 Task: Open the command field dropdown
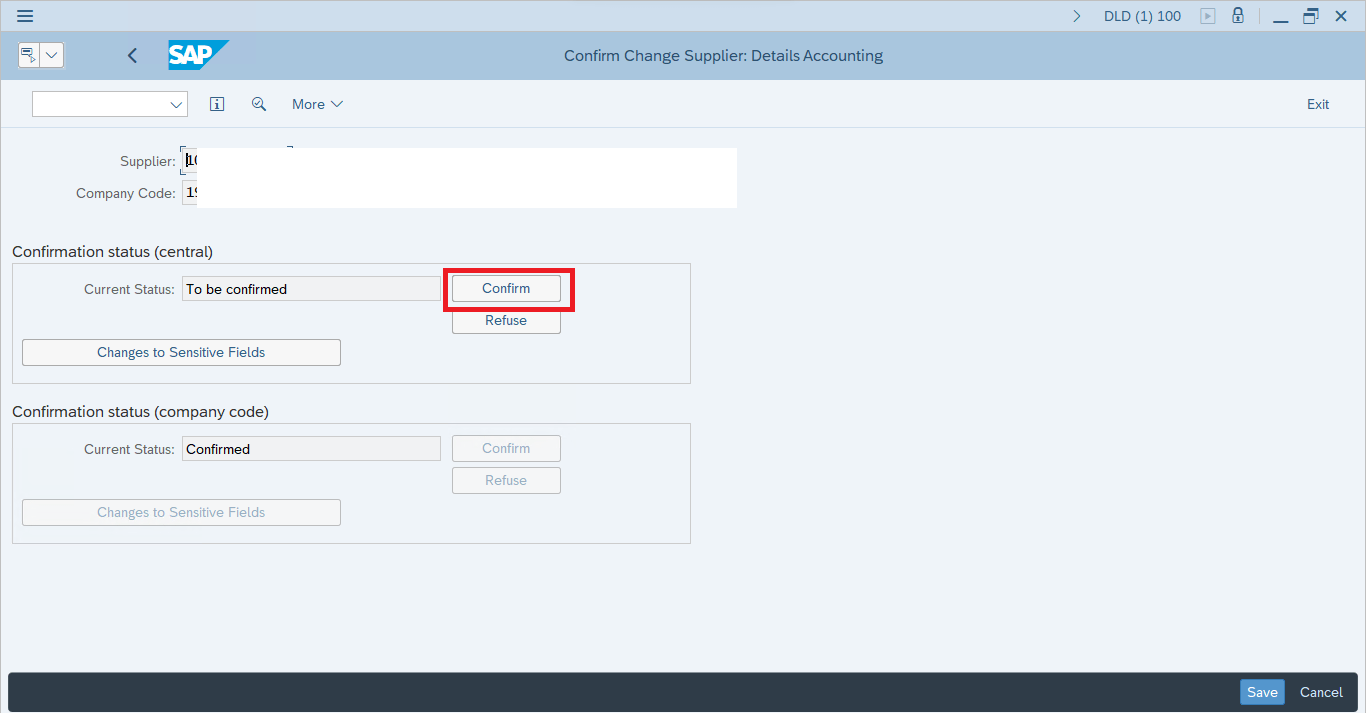[x=177, y=104]
